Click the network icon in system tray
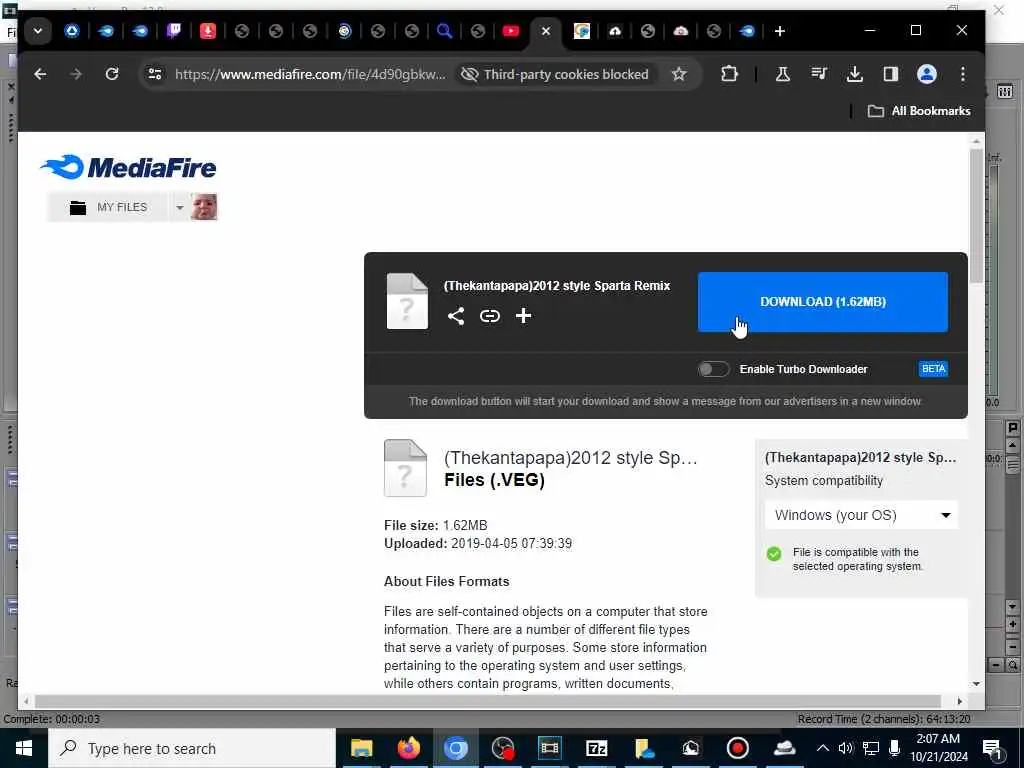The height and width of the screenshot is (768, 1024). 871,748
